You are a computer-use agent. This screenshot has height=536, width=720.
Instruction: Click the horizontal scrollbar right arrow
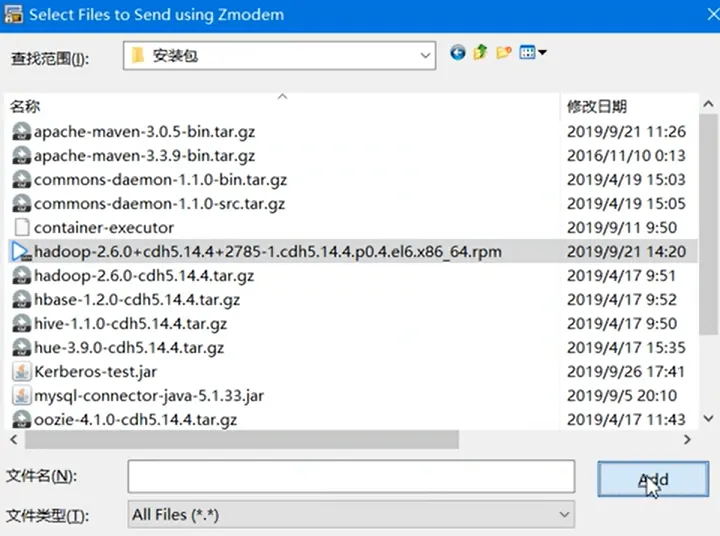point(687,440)
